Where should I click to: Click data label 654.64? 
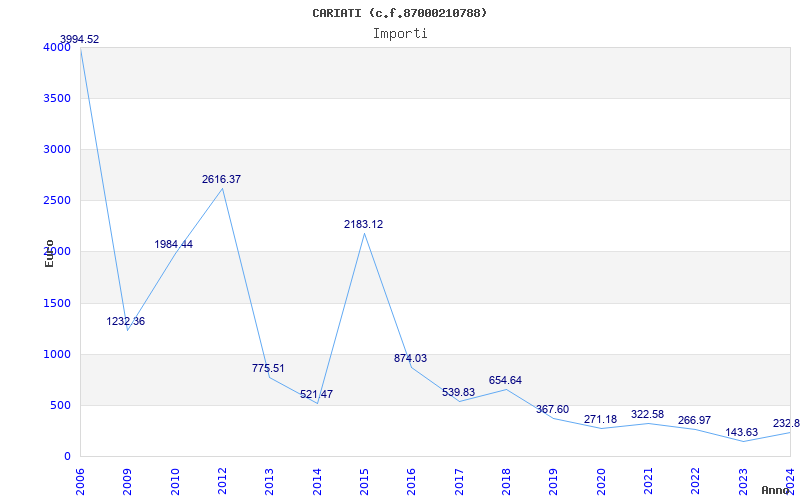pos(505,381)
